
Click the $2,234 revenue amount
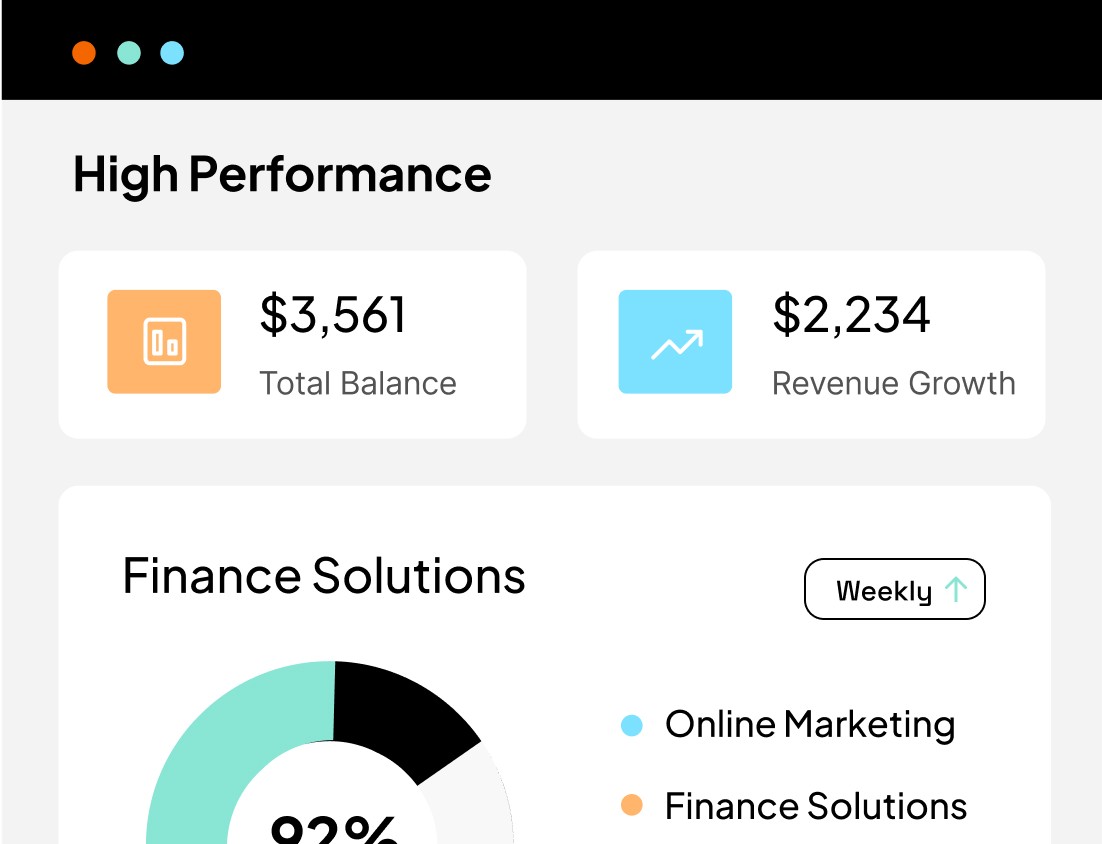(851, 314)
